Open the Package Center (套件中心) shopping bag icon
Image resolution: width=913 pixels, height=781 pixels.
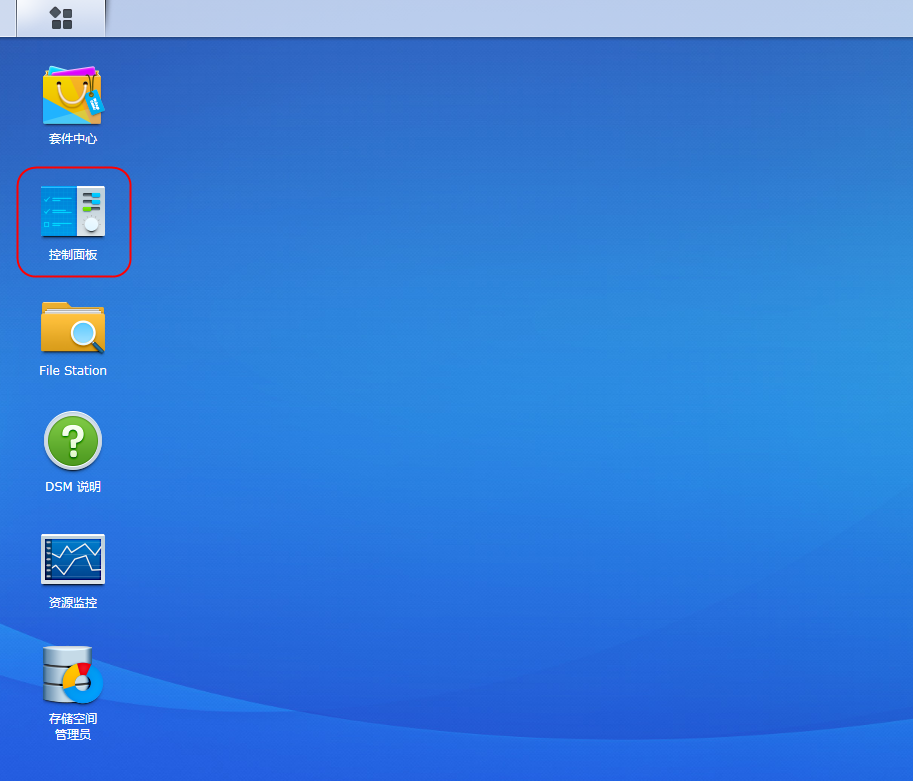(x=73, y=95)
